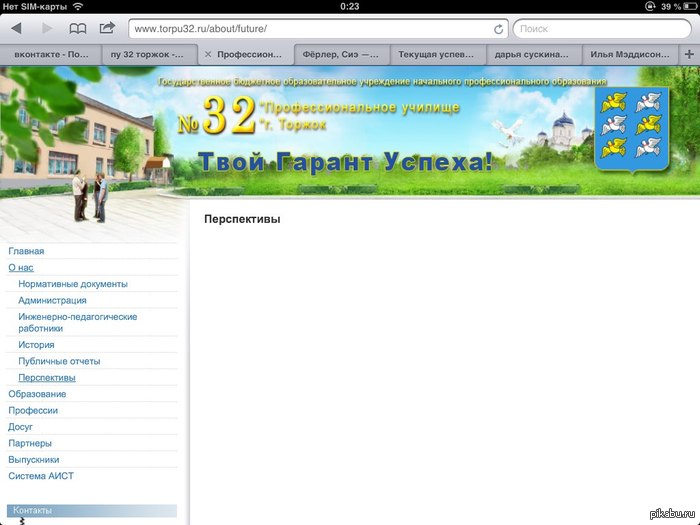
Task: Click the Torzhok coat of arms emblem
Action: [x=631, y=128]
